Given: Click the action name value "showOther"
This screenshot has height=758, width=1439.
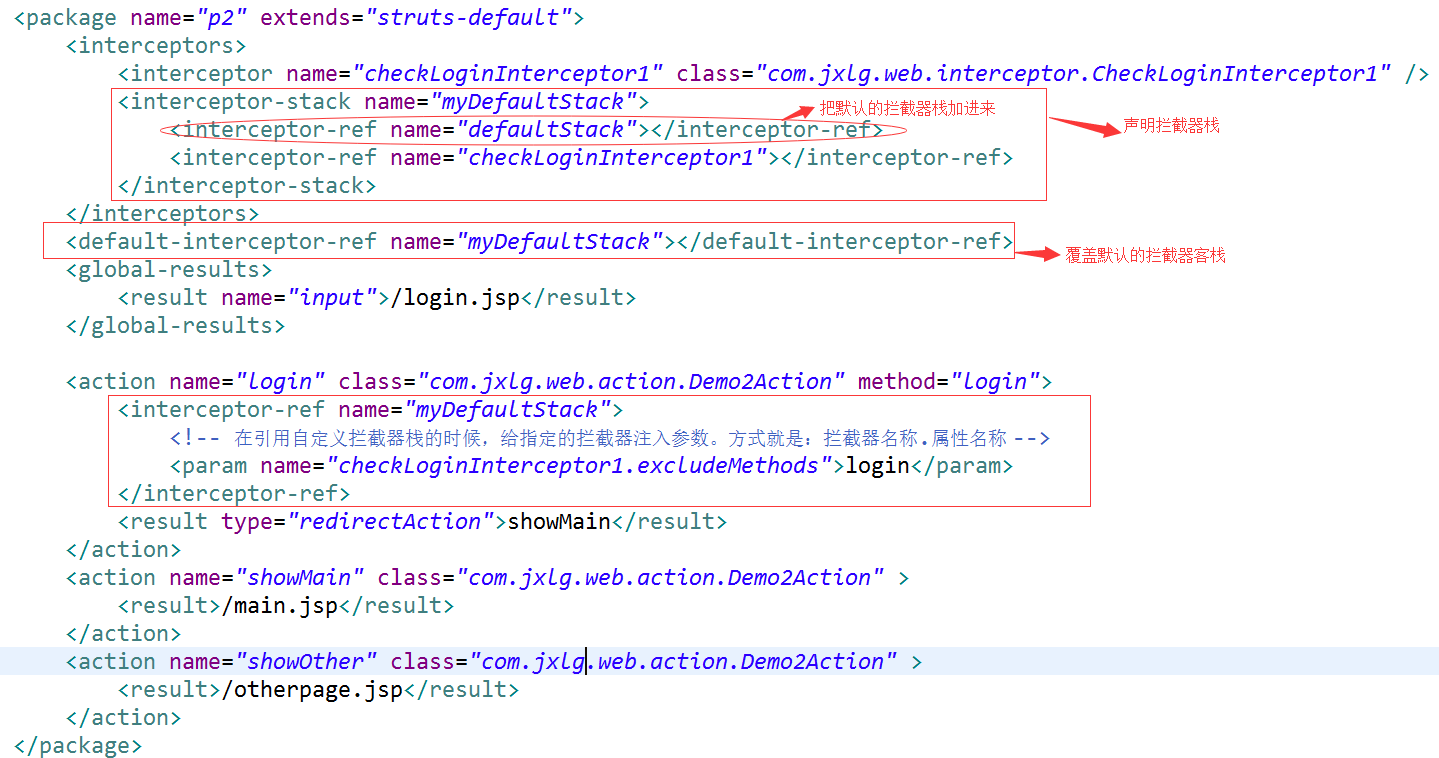Looking at the screenshot, I should point(306,662).
